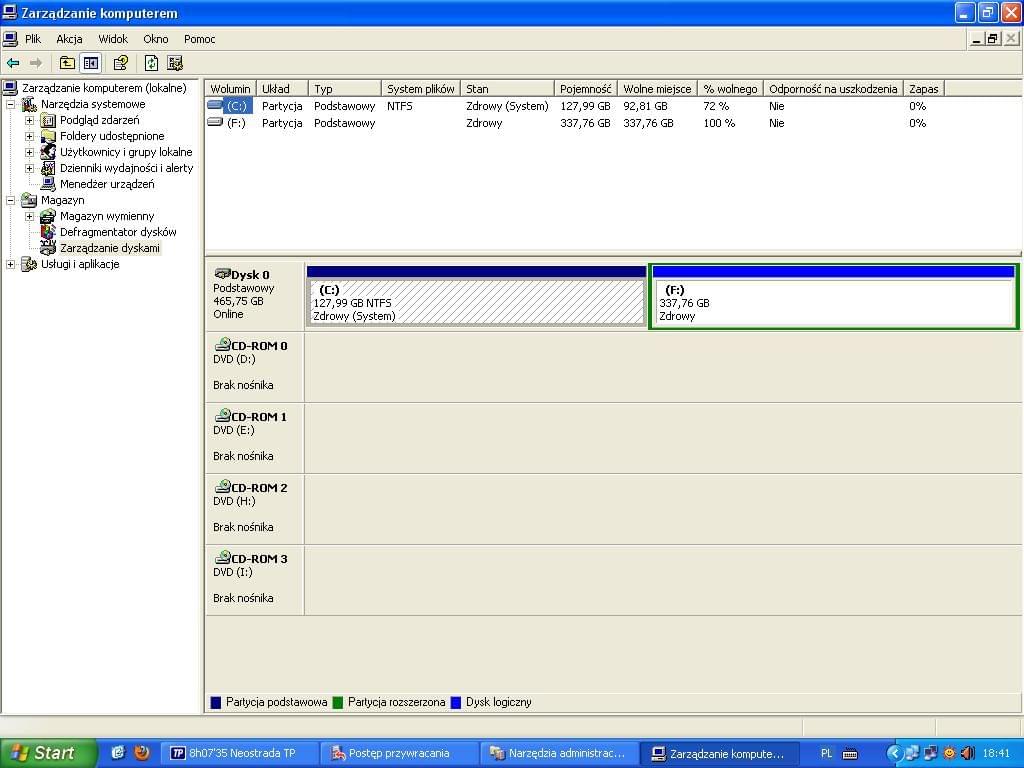1024x768 pixels.
Task: Collapse the Magazyn tree node
Action: point(10,200)
